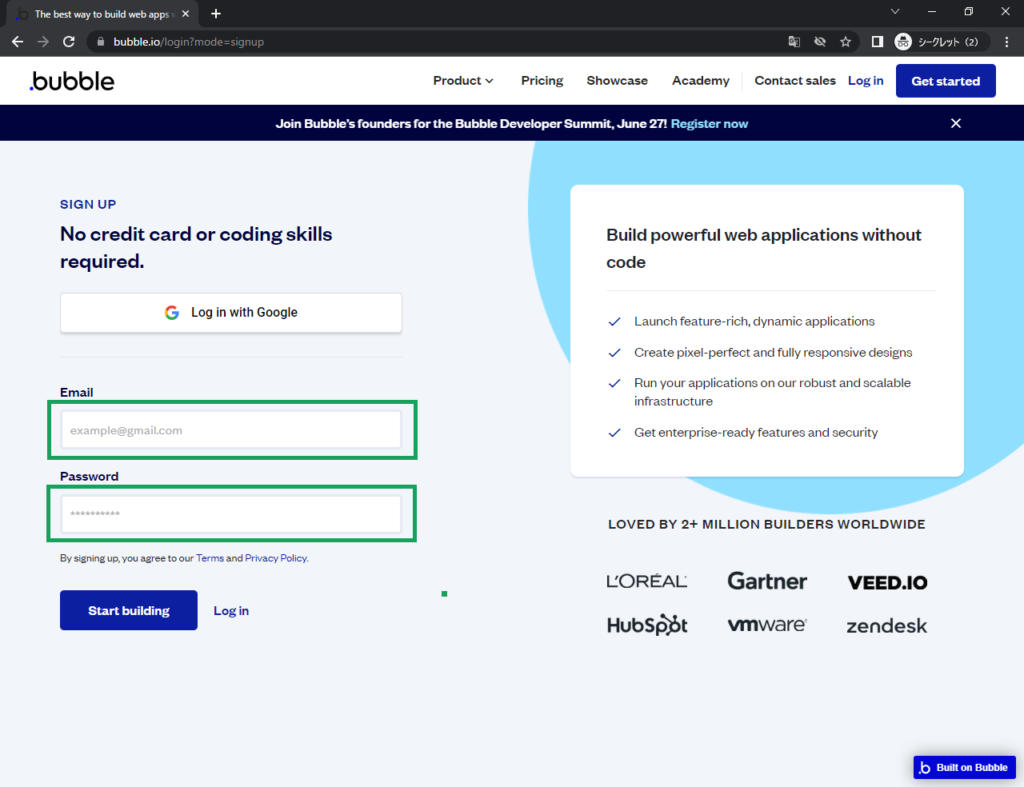The width and height of the screenshot is (1024, 787).
Task: Follow the Register now link in banner
Action: coord(709,124)
